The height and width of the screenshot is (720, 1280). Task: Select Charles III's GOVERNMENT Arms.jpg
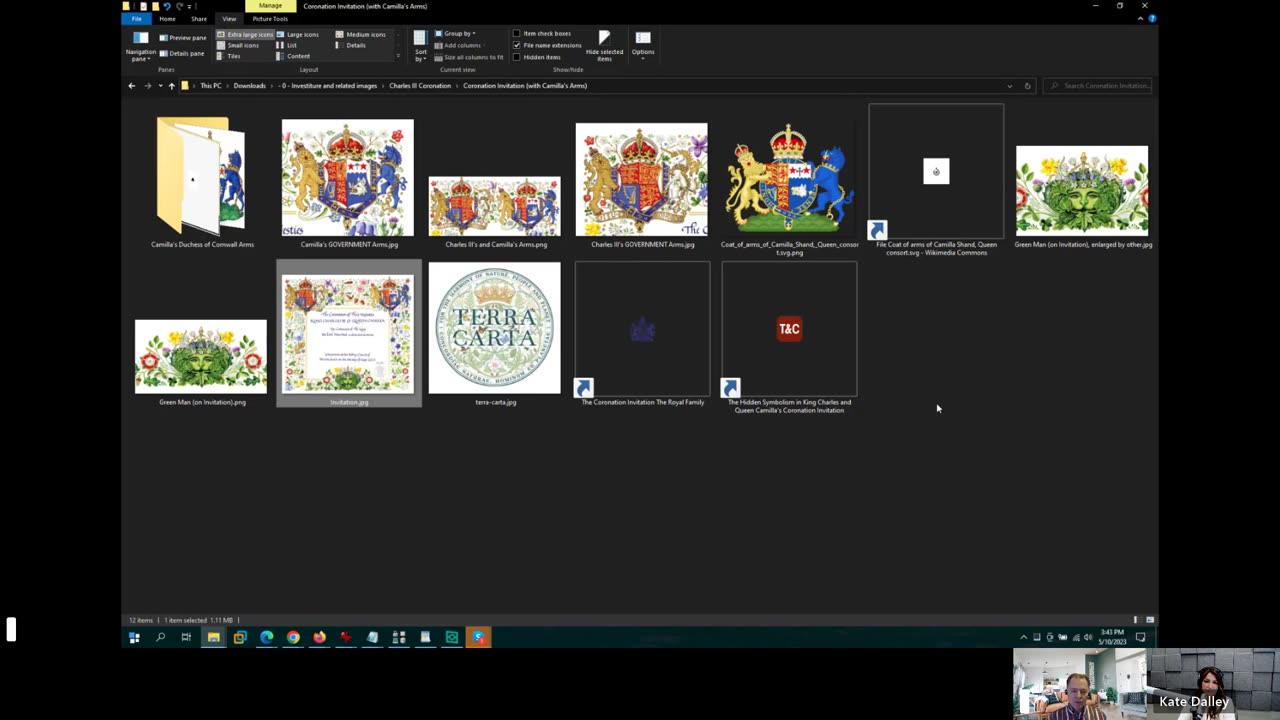coord(642,182)
